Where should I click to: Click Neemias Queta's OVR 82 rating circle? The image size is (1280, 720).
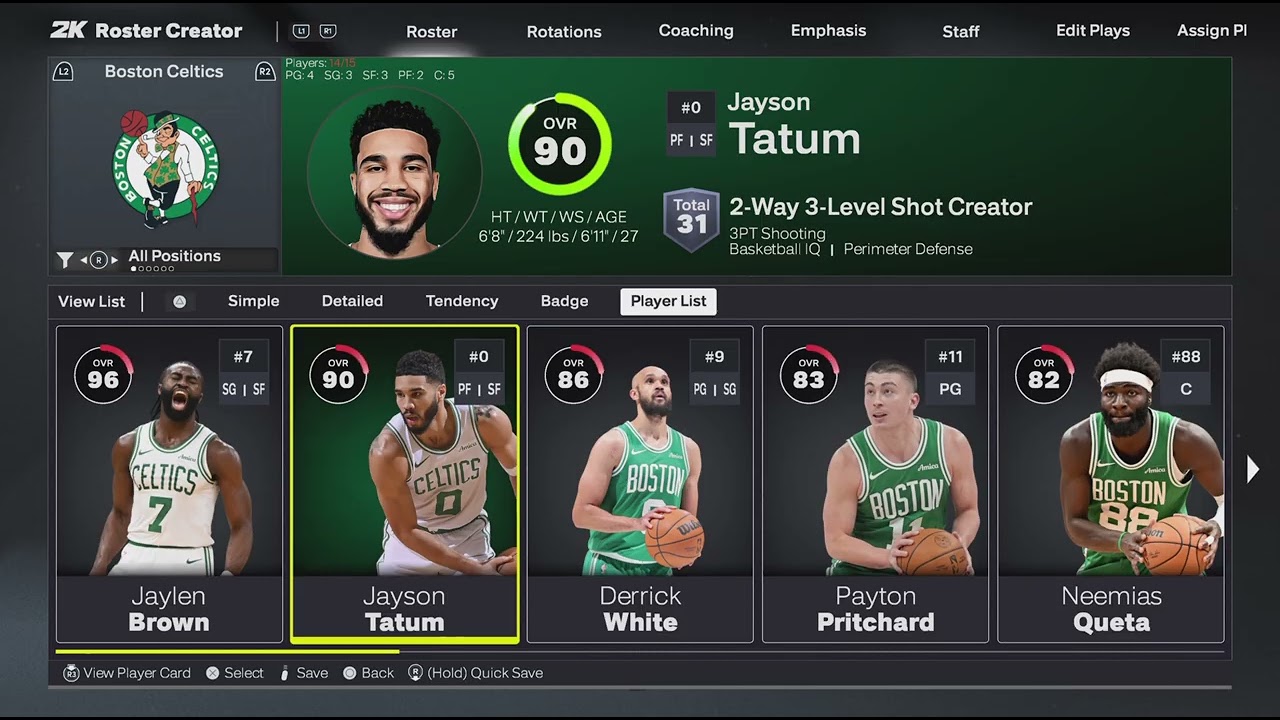tap(1044, 374)
